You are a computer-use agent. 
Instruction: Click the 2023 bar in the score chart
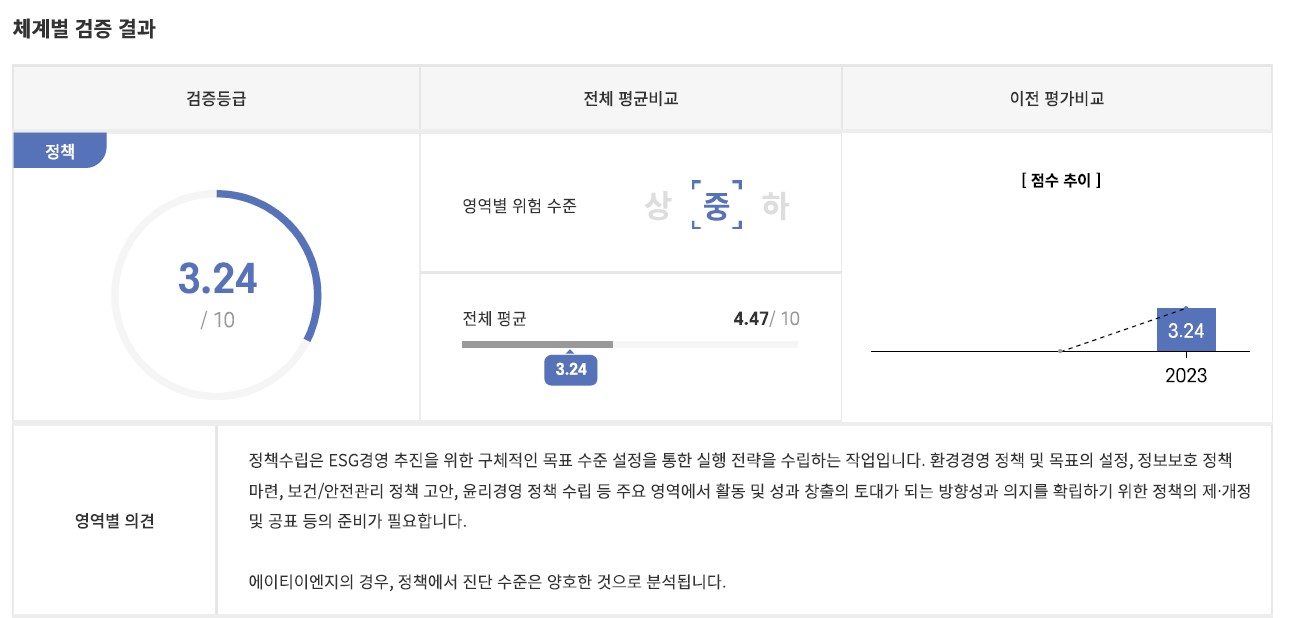(x=1186, y=330)
